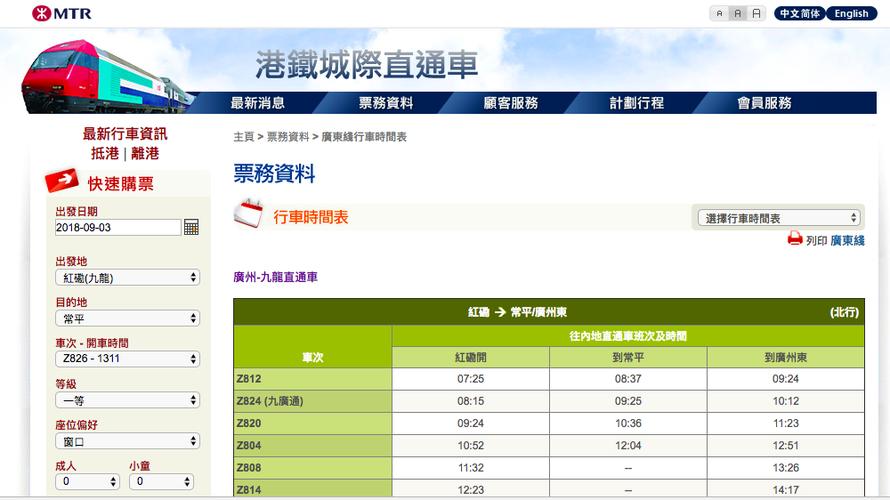Viewport: 890px width, 500px height.
Task: Click the Z824 (九廣通) row label
Action: pos(270,401)
